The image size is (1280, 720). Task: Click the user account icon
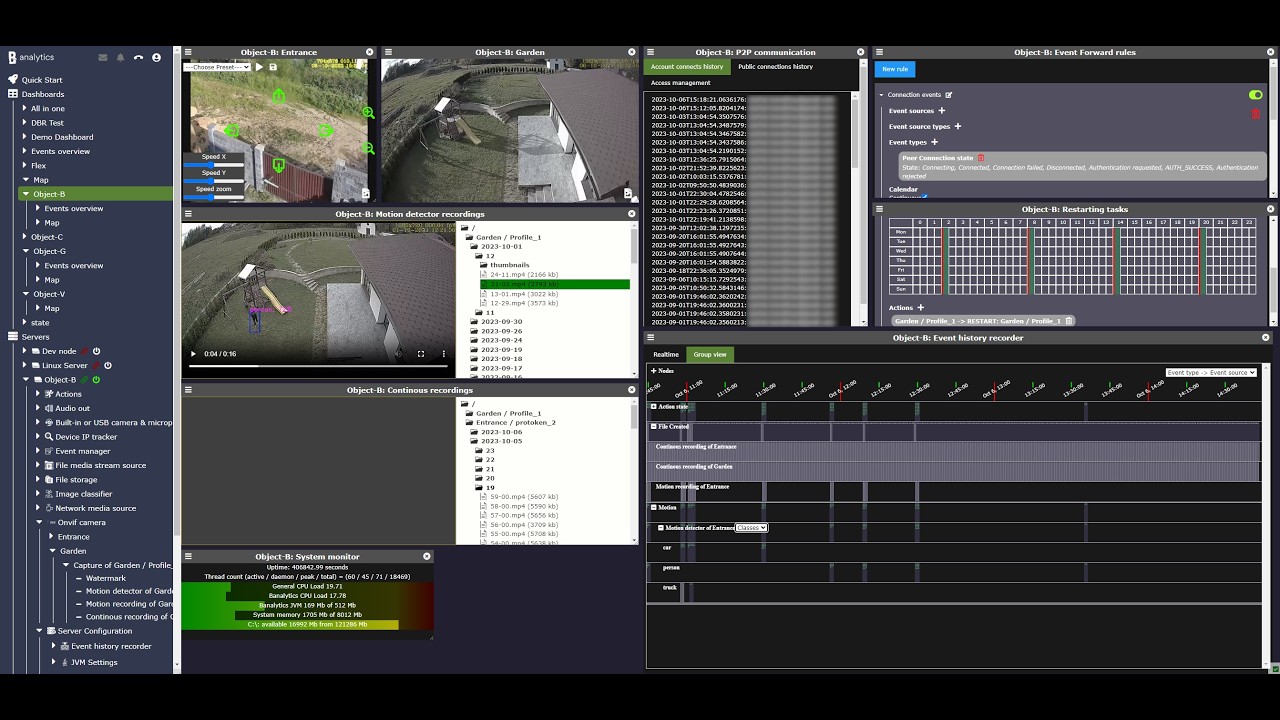click(156, 58)
